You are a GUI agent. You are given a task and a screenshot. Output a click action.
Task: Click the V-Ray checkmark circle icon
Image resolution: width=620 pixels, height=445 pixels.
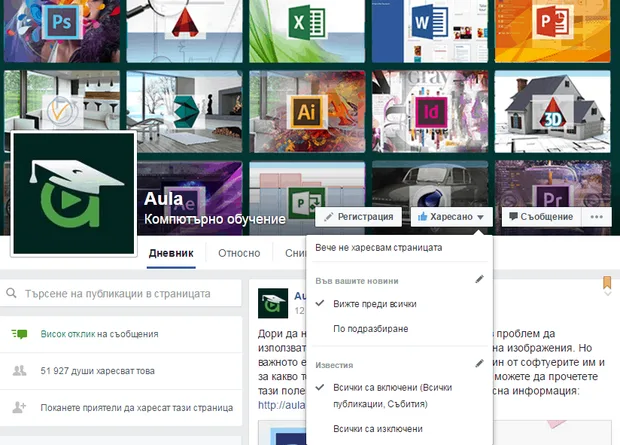(x=62, y=111)
